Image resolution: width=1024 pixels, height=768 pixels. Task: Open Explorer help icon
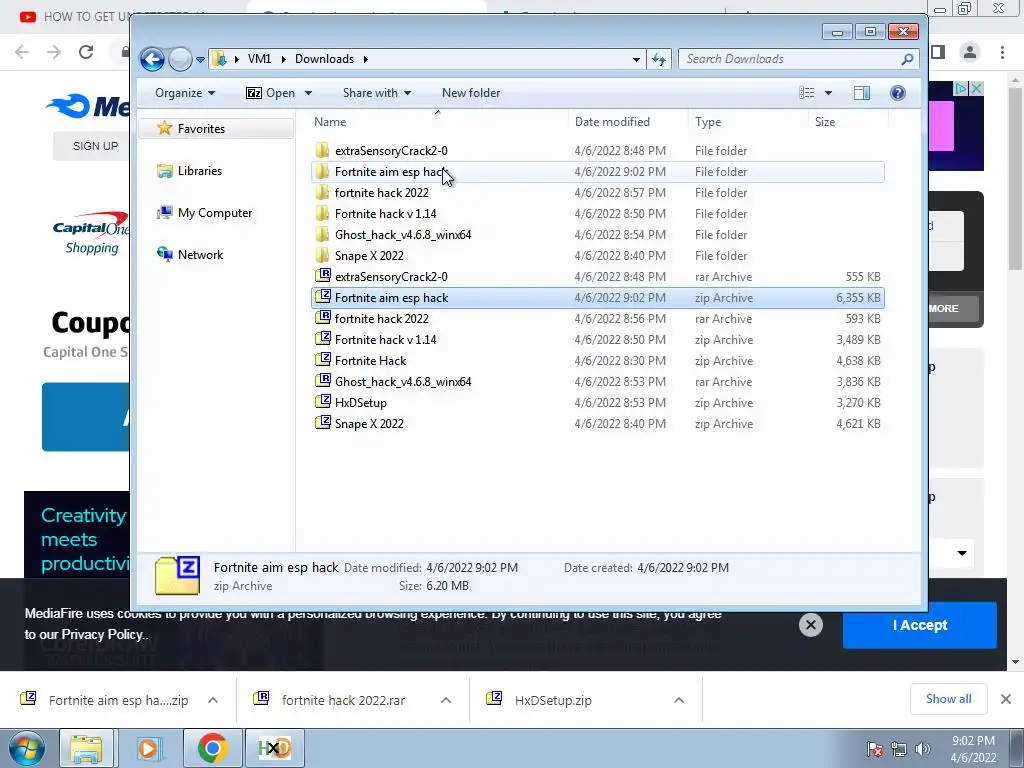coord(898,93)
